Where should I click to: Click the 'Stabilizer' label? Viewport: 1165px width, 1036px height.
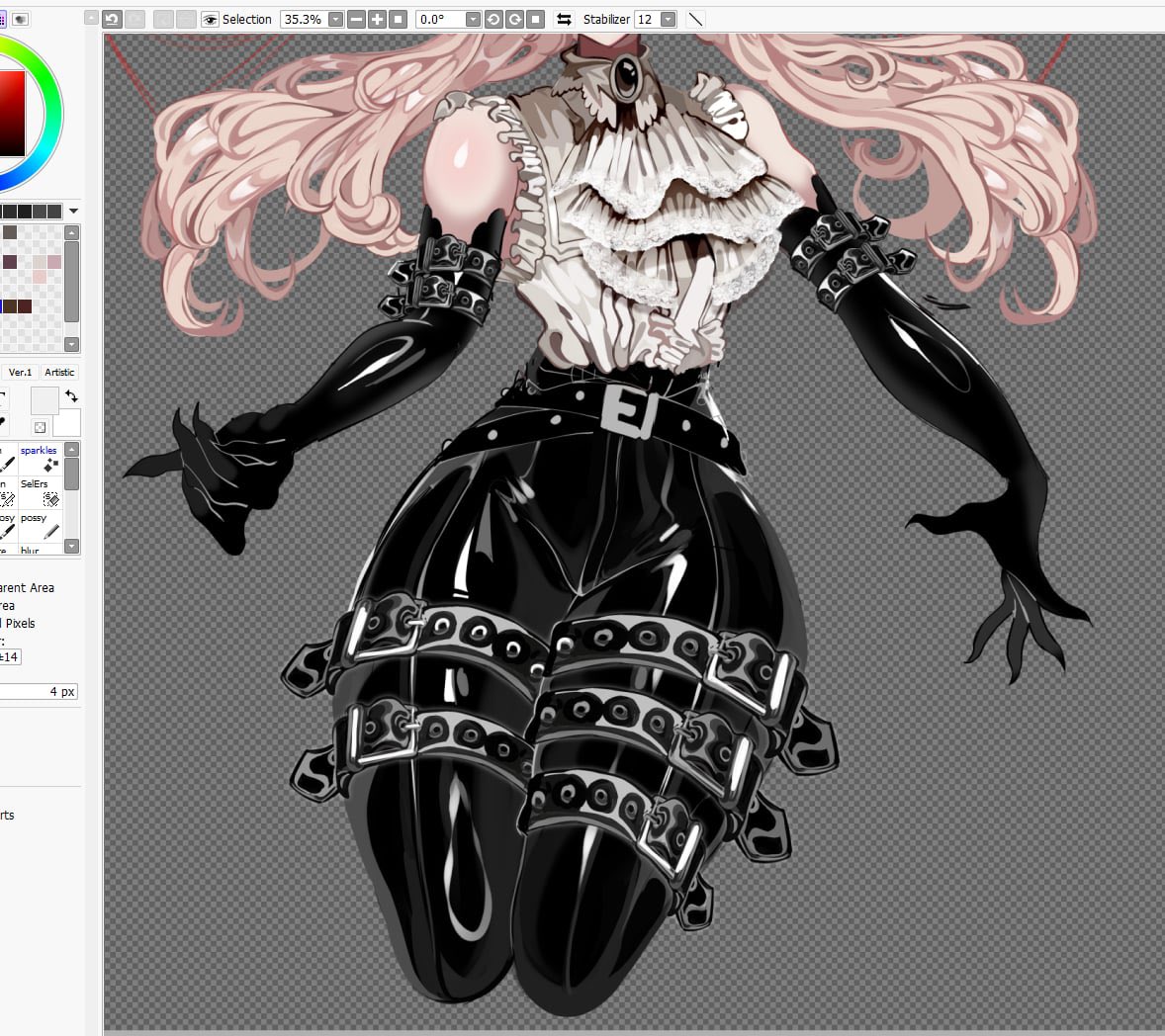pyautogui.click(x=606, y=20)
